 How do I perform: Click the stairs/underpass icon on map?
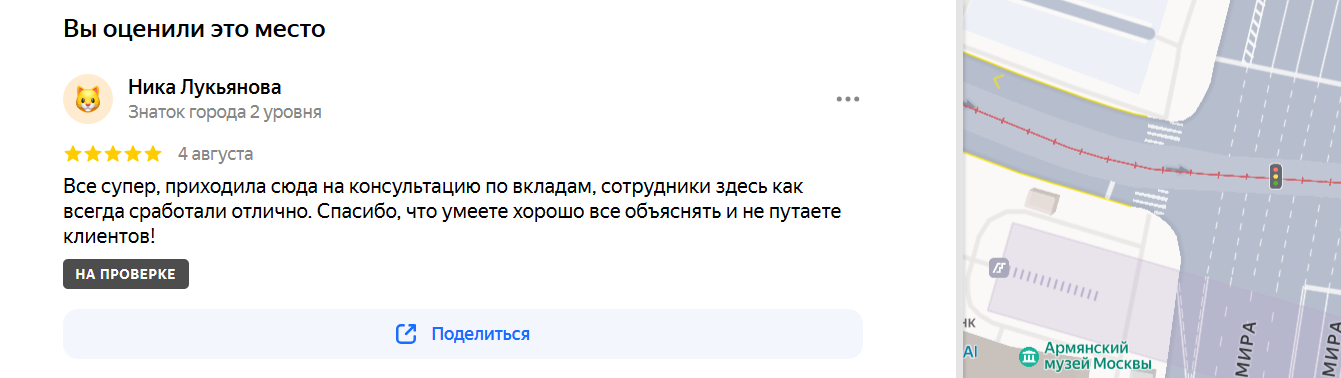[x=999, y=268]
